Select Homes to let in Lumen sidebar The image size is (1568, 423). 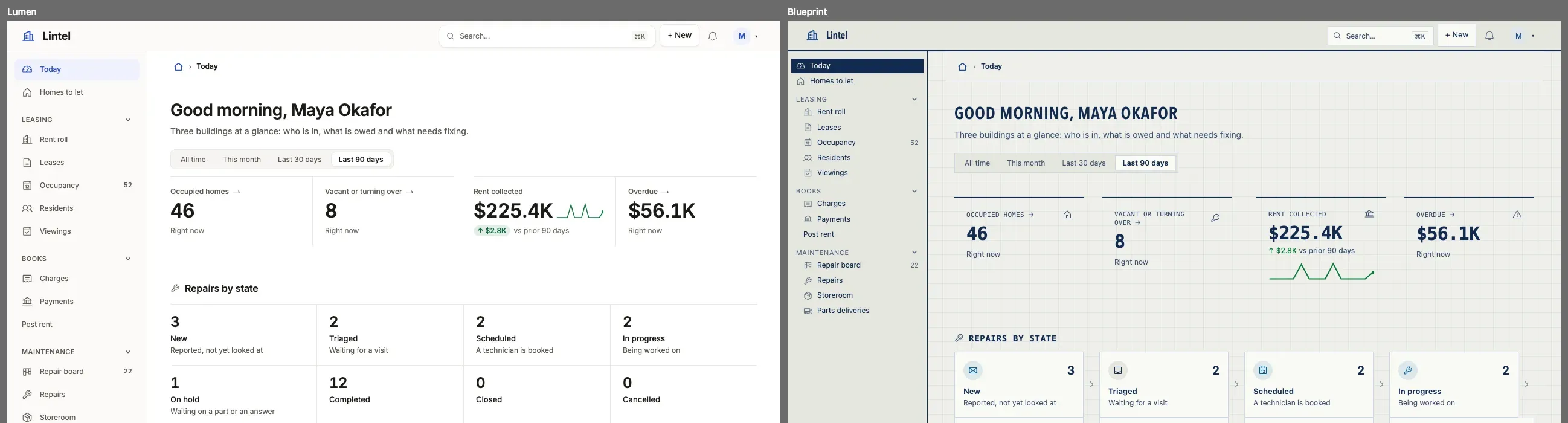tap(77, 92)
